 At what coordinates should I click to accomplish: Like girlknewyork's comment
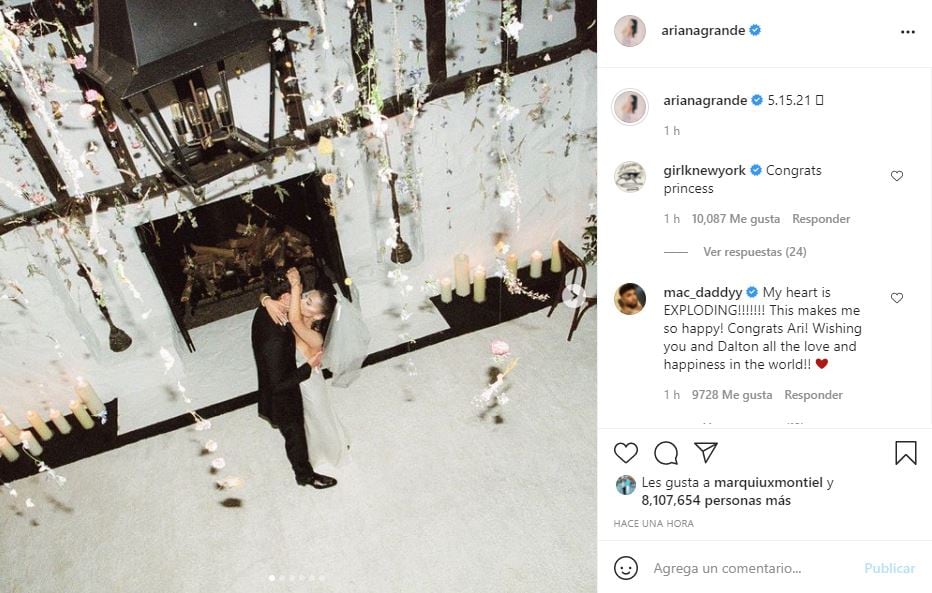897,176
